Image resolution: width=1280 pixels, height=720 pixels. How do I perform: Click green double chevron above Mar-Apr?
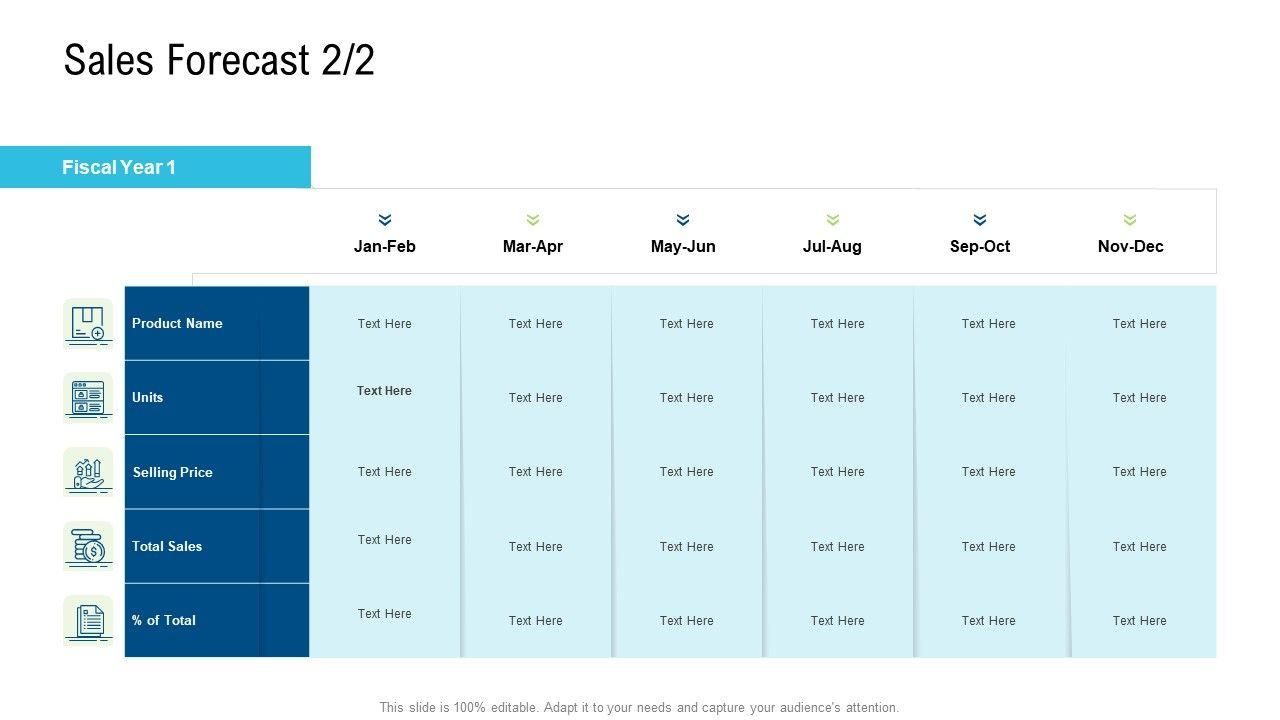pos(533,220)
